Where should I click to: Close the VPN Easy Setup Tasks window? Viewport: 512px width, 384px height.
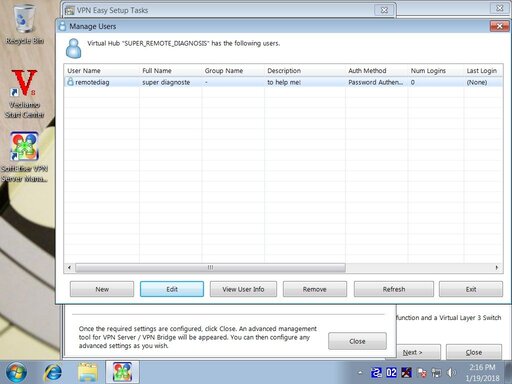[x=384, y=10]
